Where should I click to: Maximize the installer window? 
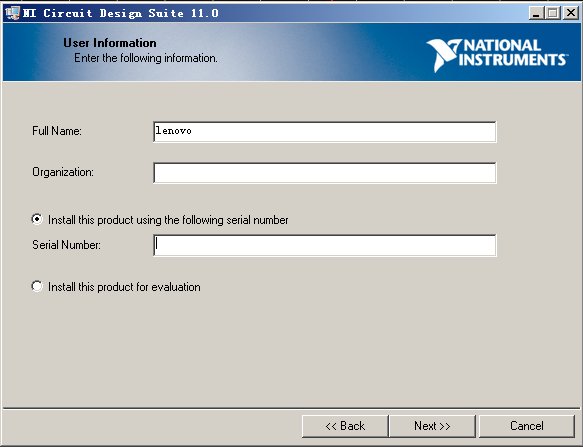(x=553, y=13)
